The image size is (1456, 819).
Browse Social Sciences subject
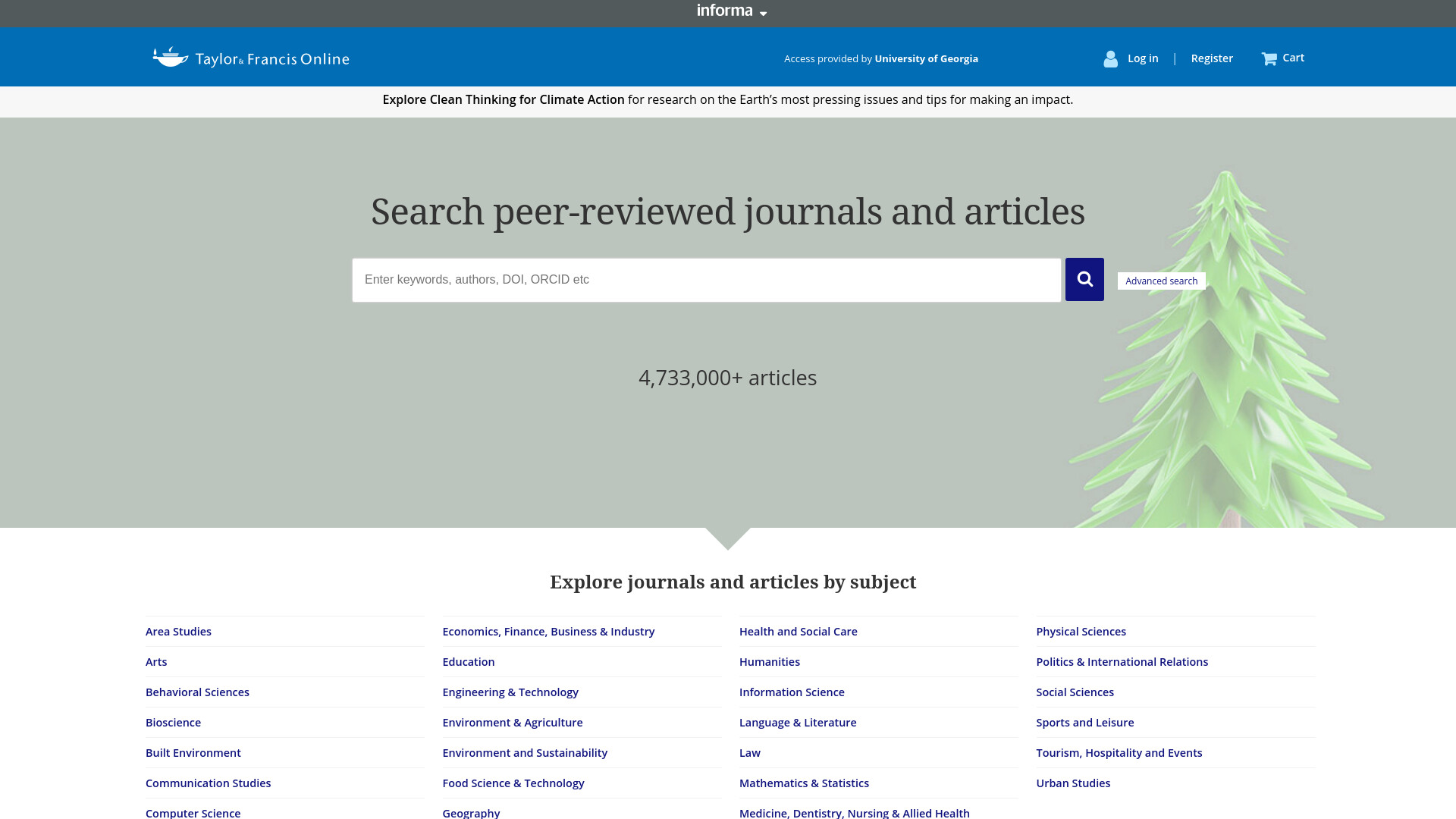1075,692
